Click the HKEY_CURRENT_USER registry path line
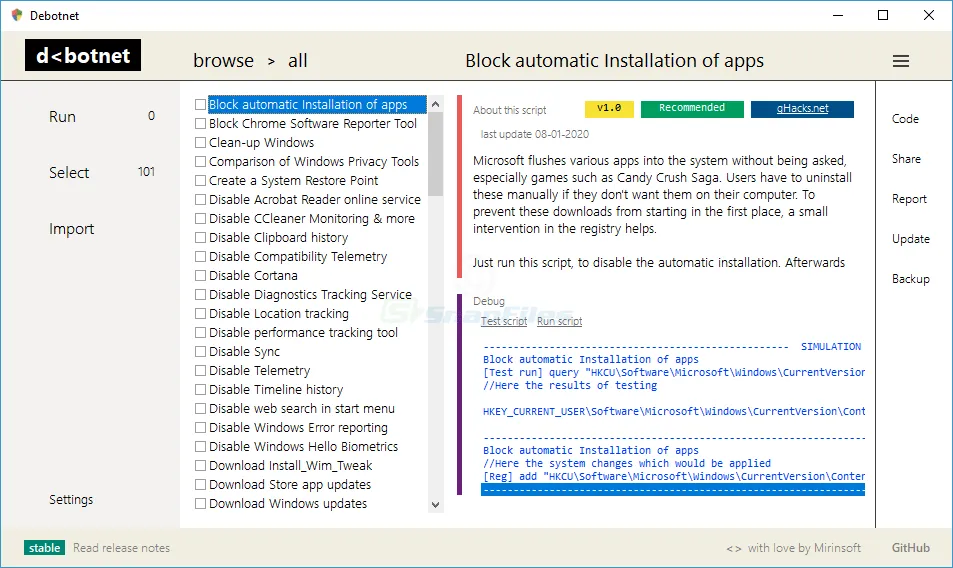953x568 pixels. [x=674, y=411]
